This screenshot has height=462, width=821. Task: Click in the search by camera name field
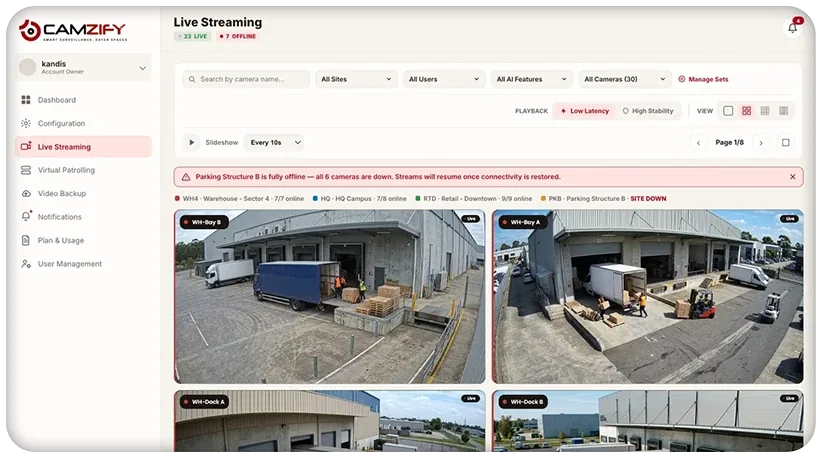pos(246,79)
